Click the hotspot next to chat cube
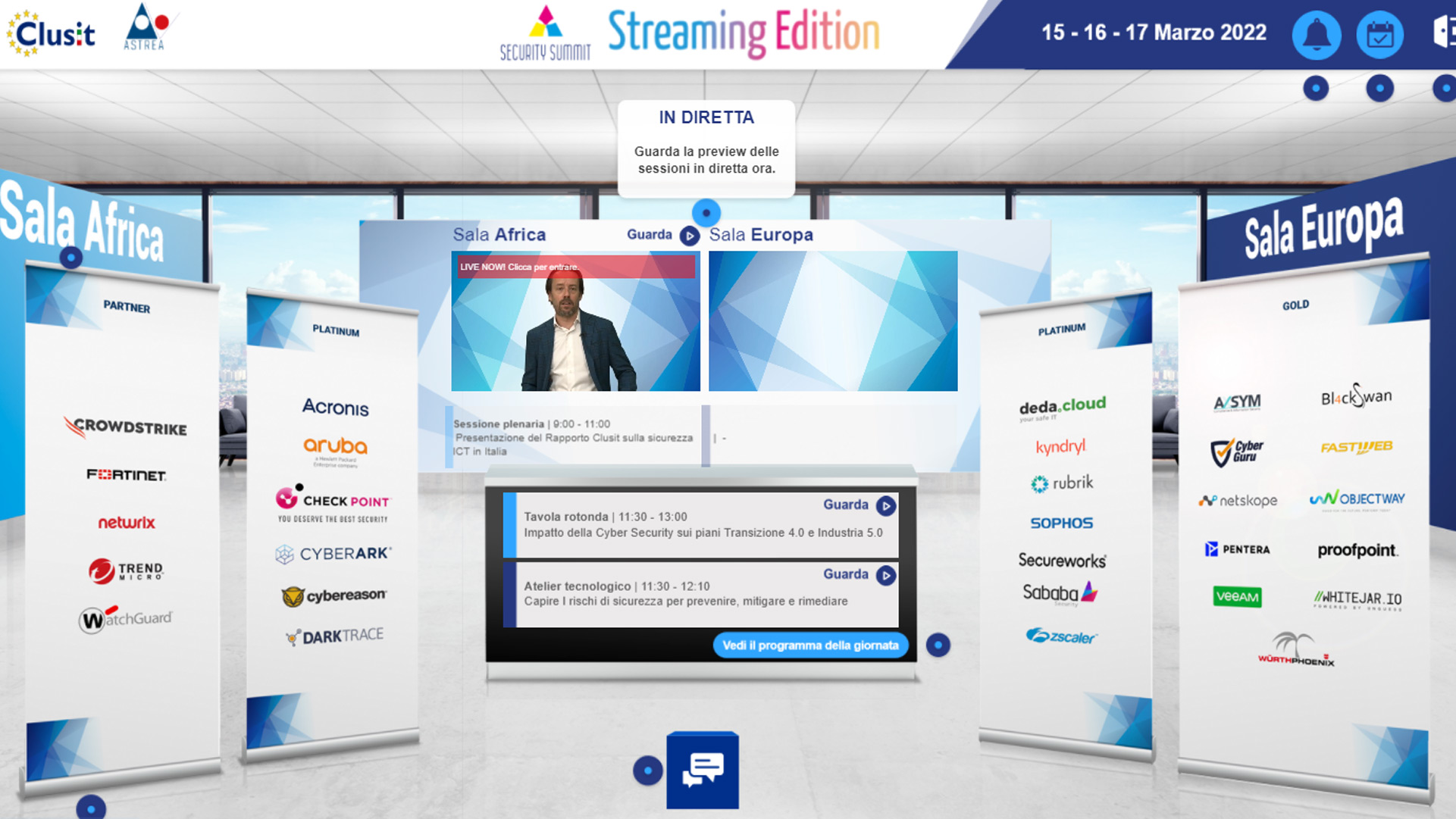This screenshot has width=1456, height=819. [647, 771]
